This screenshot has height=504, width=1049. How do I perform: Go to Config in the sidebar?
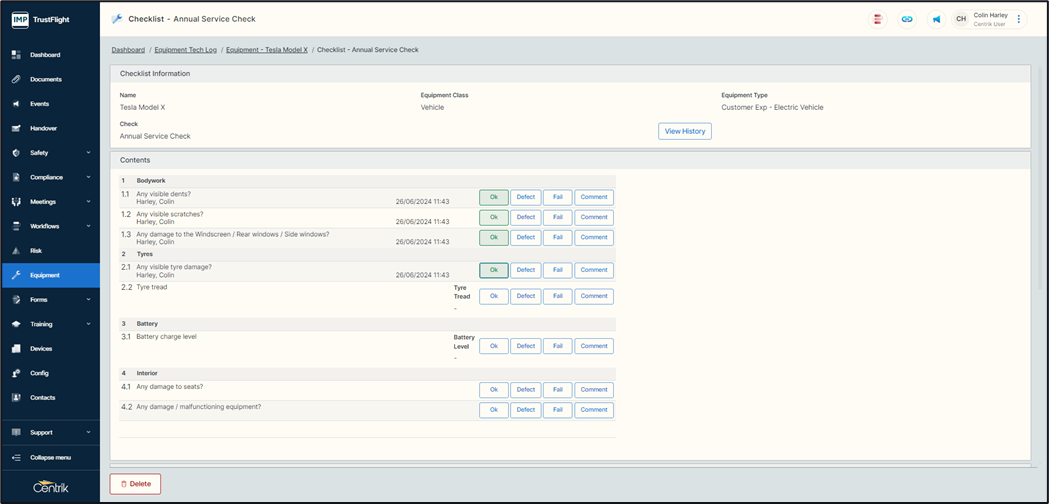(x=39, y=373)
